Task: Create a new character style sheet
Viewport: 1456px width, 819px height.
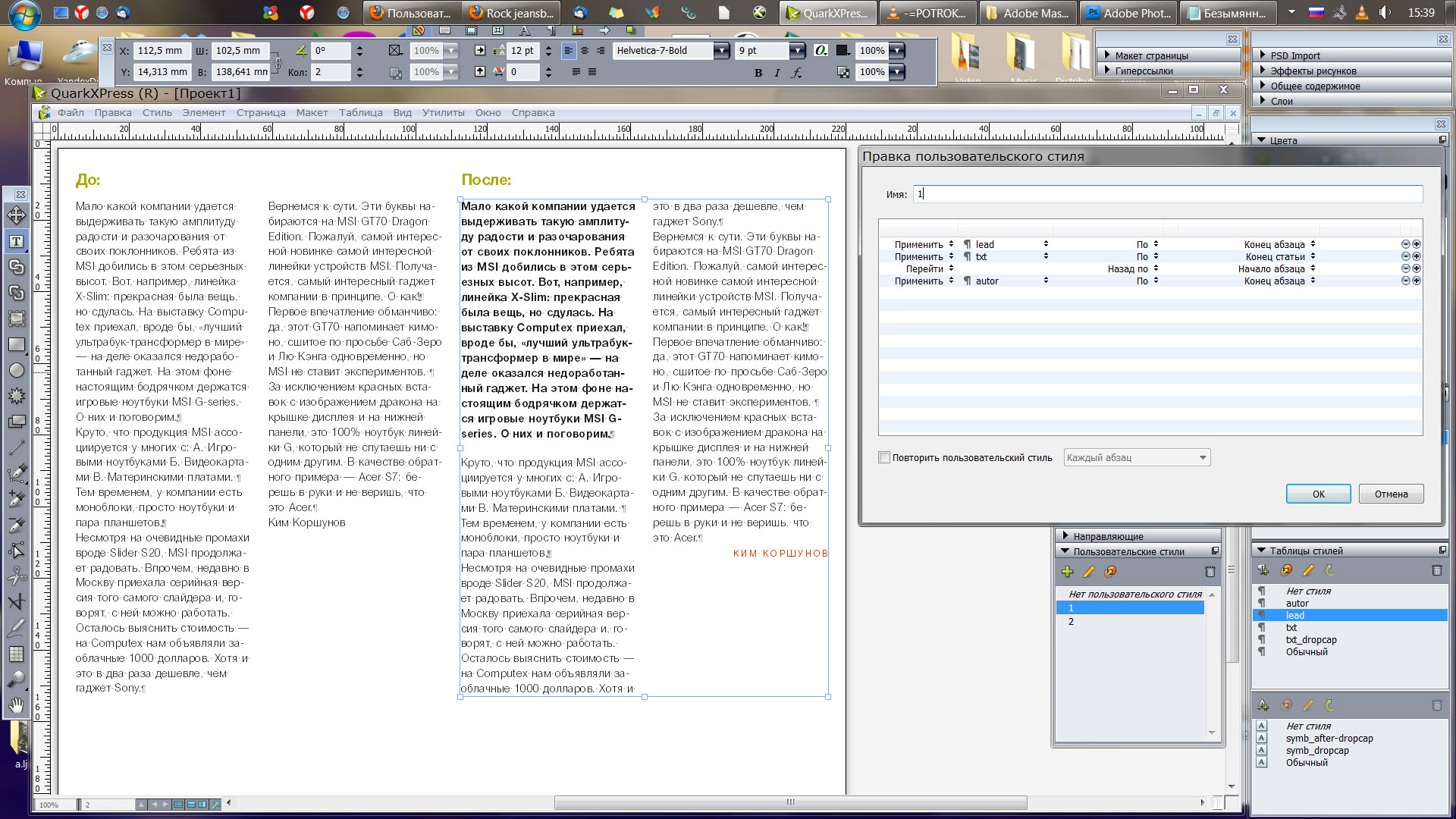Action: (x=1263, y=705)
